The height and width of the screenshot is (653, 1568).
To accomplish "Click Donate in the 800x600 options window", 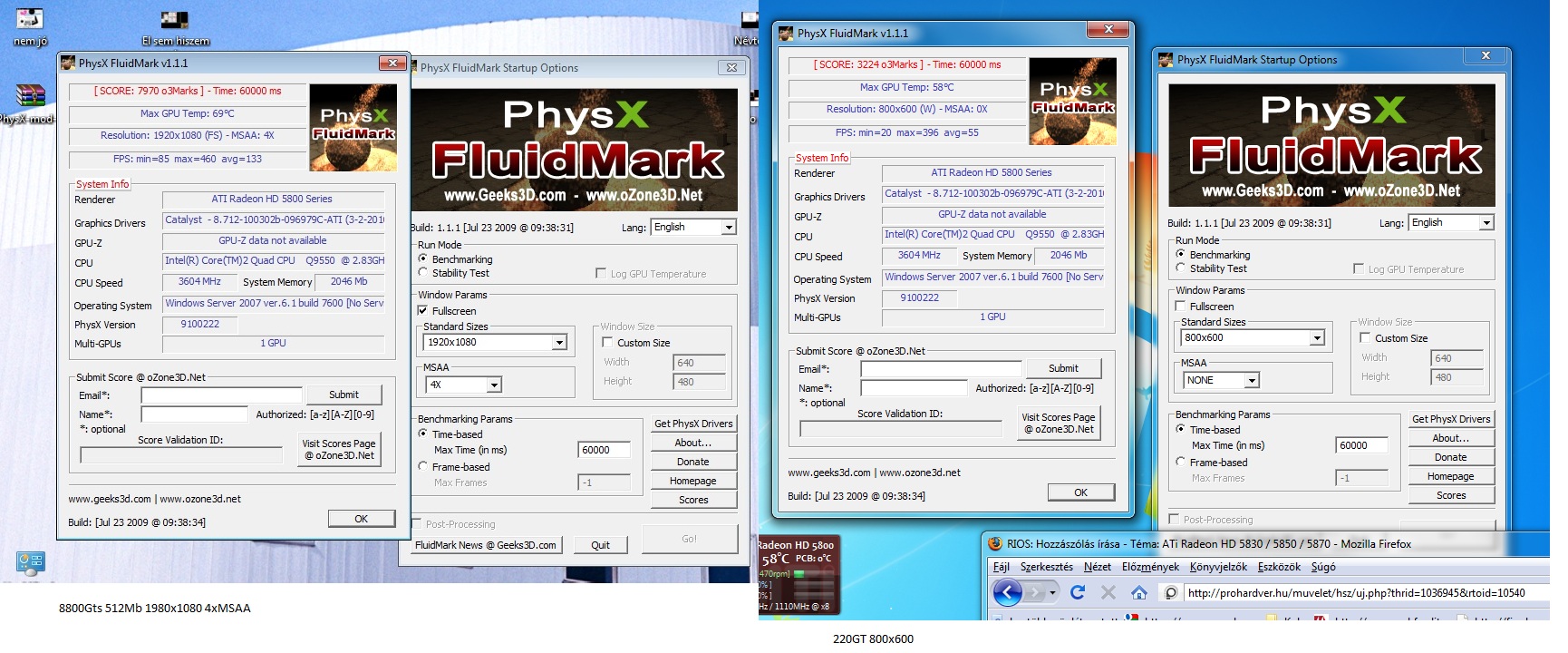I will click(1451, 457).
